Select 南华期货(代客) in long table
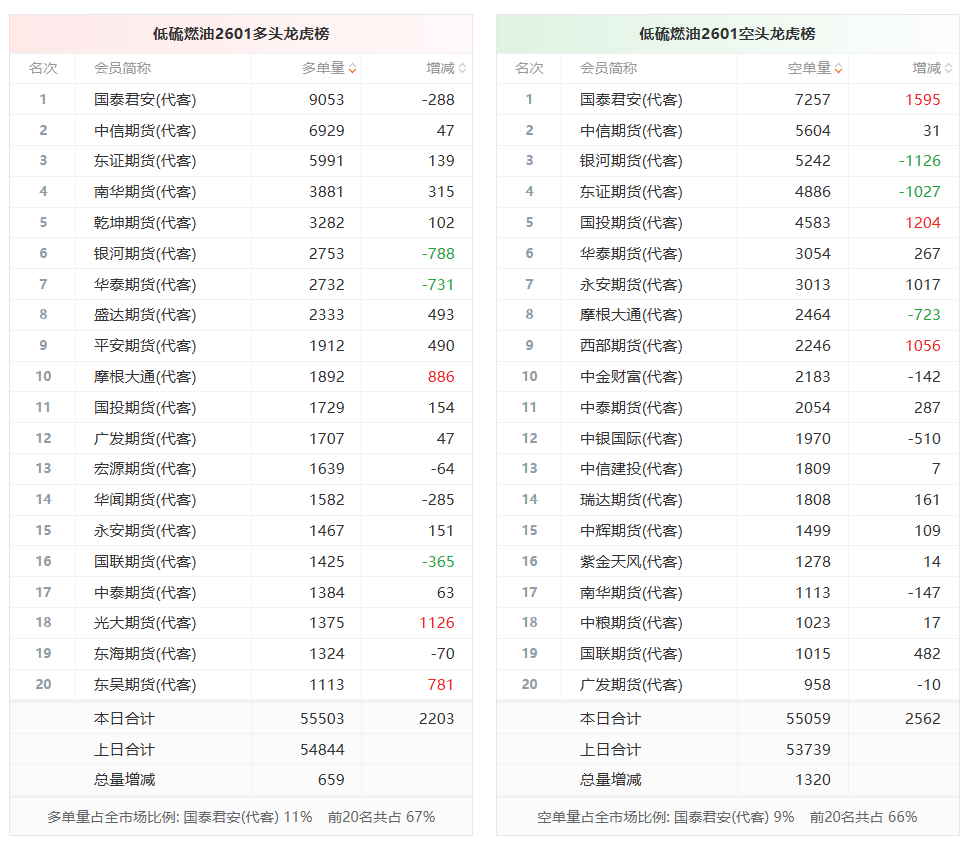 point(145,192)
